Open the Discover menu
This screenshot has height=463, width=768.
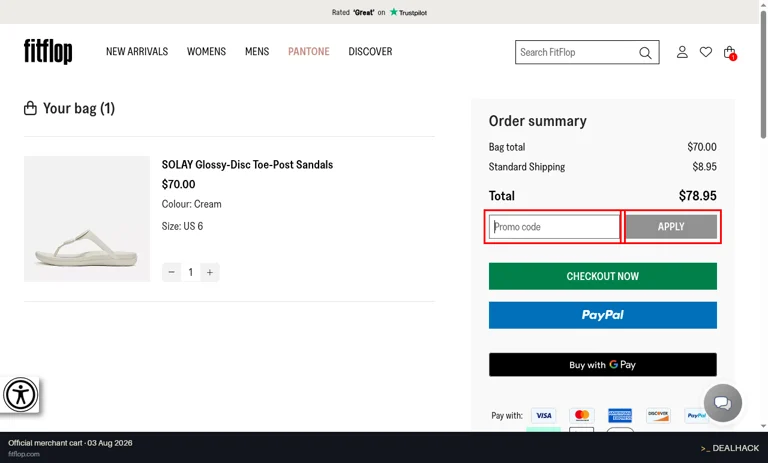point(370,51)
